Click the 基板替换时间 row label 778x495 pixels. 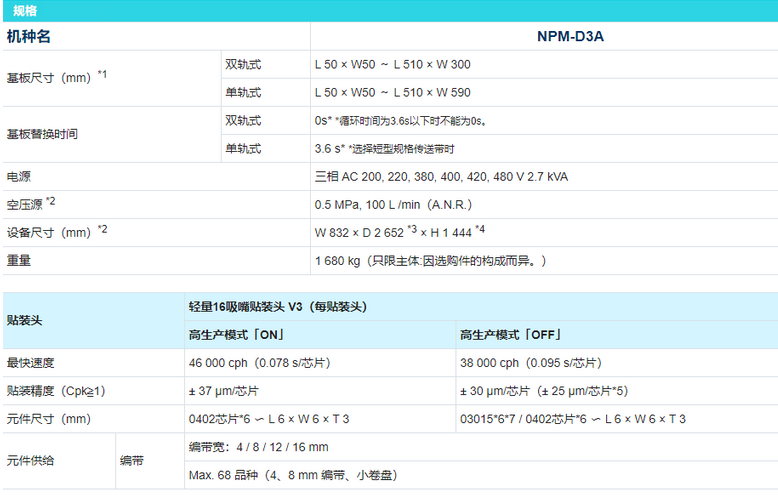[42, 134]
